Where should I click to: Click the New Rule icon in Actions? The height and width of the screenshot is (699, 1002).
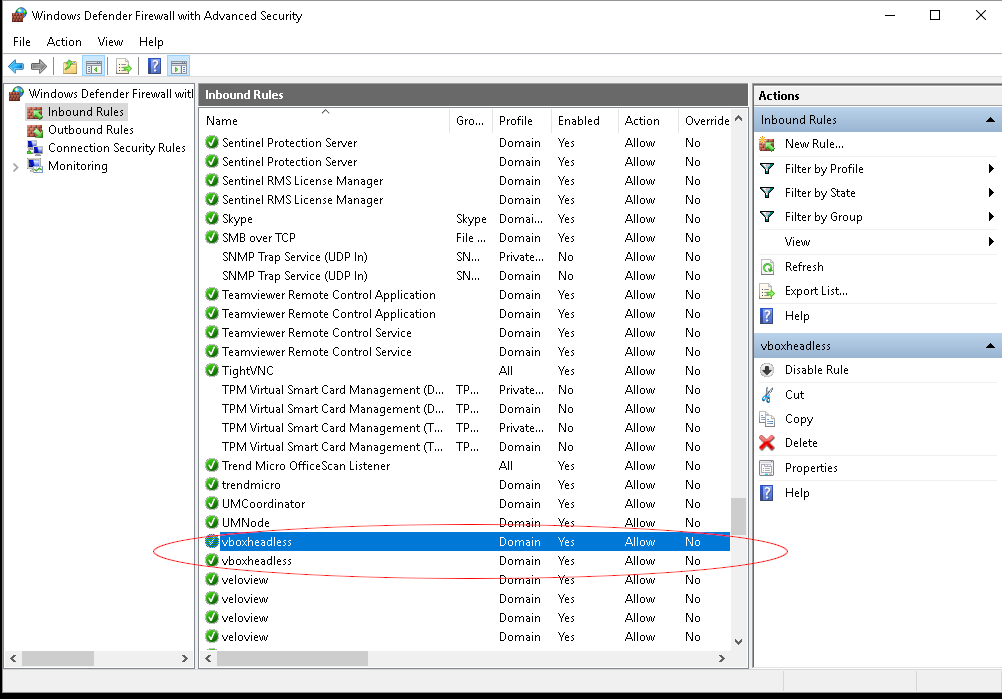point(767,144)
